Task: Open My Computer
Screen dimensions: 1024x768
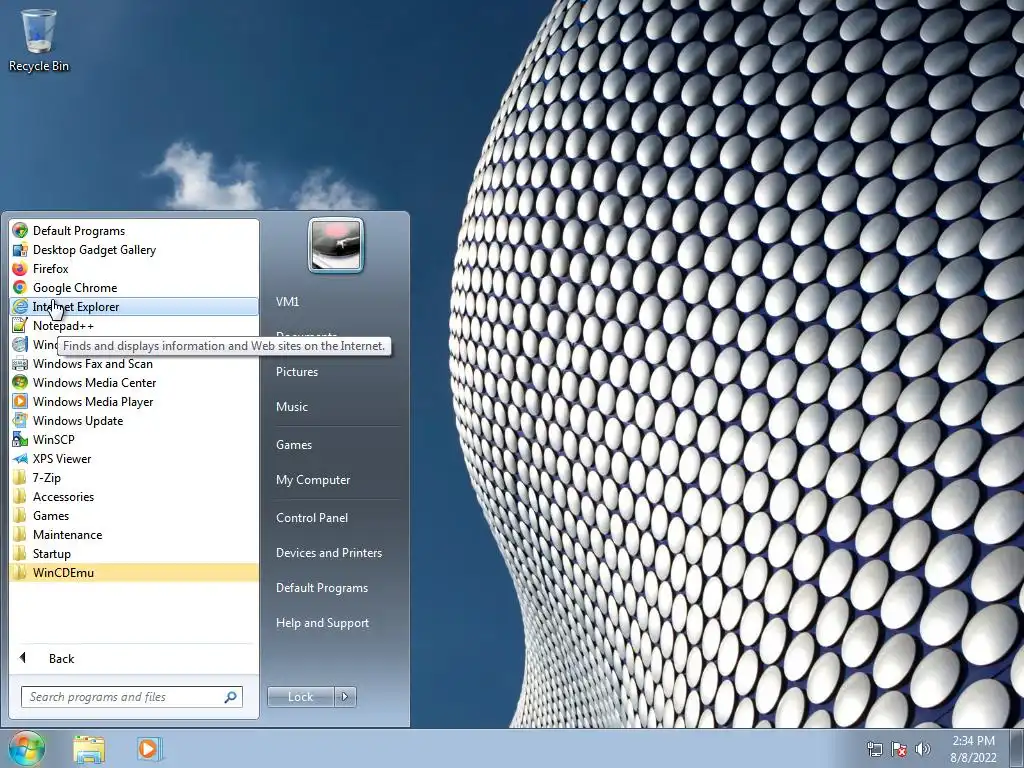Action: tap(313, 479)
